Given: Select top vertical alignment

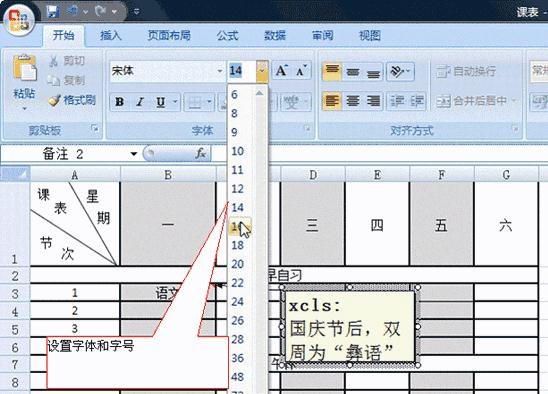Looking at the screenshot, I should coord(331,71).
